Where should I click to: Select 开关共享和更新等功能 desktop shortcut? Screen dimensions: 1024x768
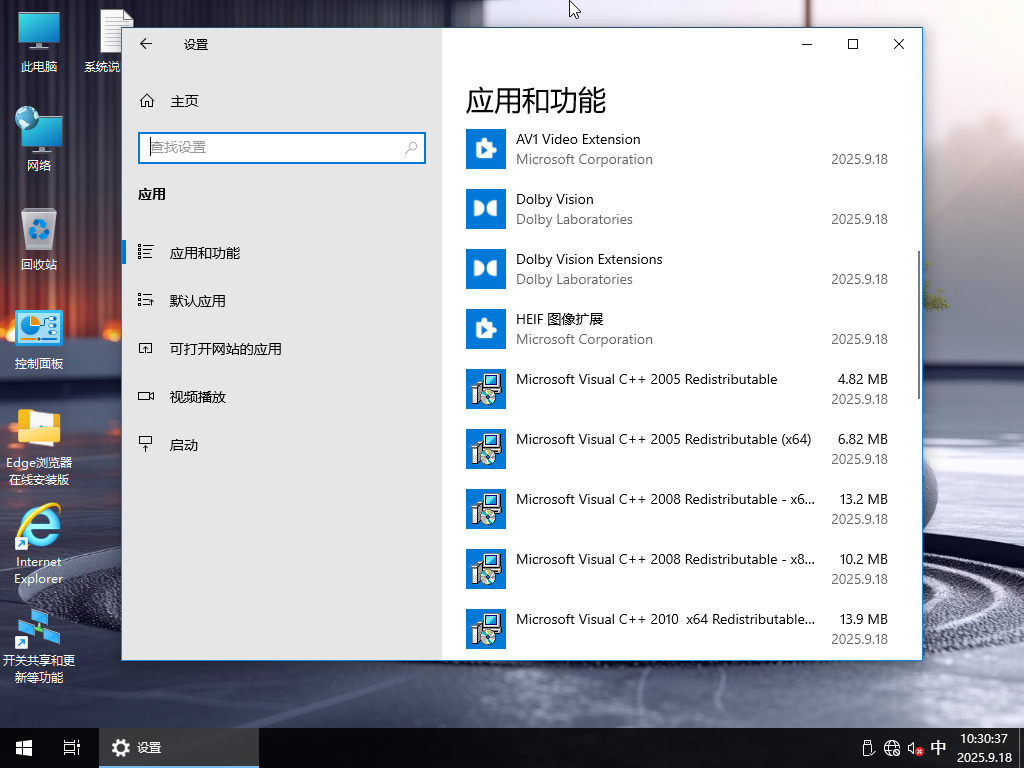[39, 647]
